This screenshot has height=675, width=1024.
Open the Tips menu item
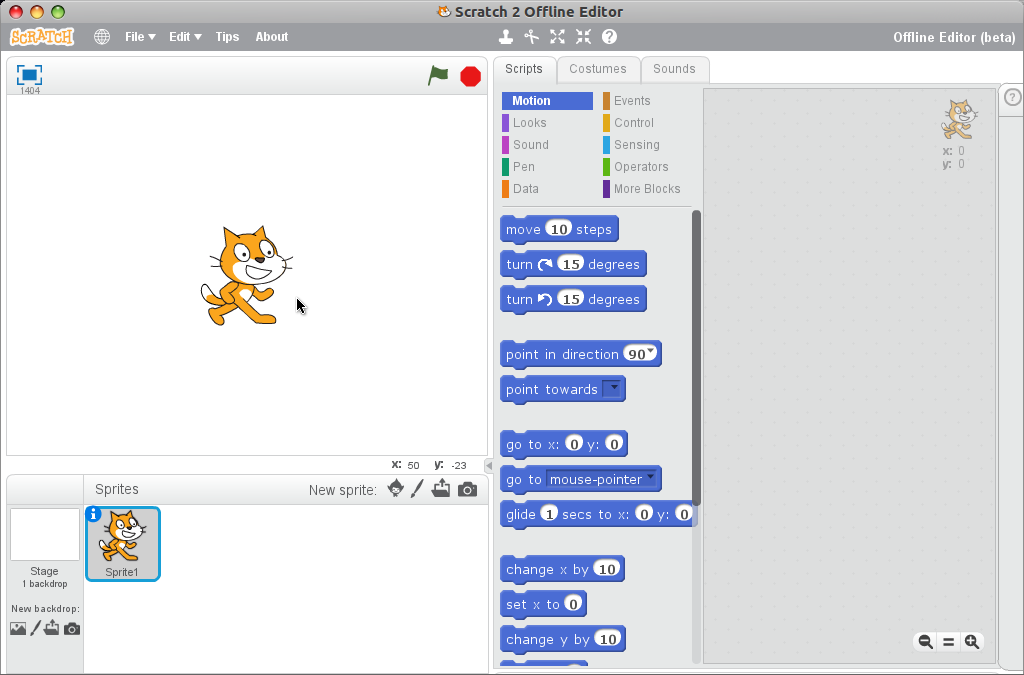pos(227,37)
